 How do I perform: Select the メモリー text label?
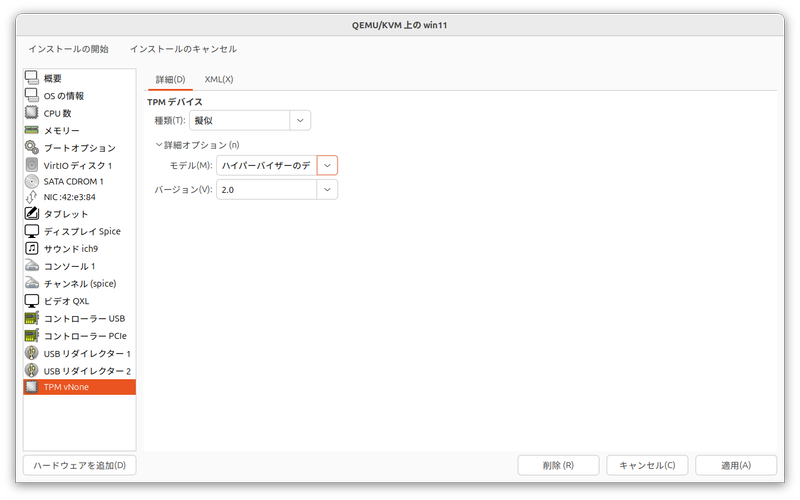[62, 131]
